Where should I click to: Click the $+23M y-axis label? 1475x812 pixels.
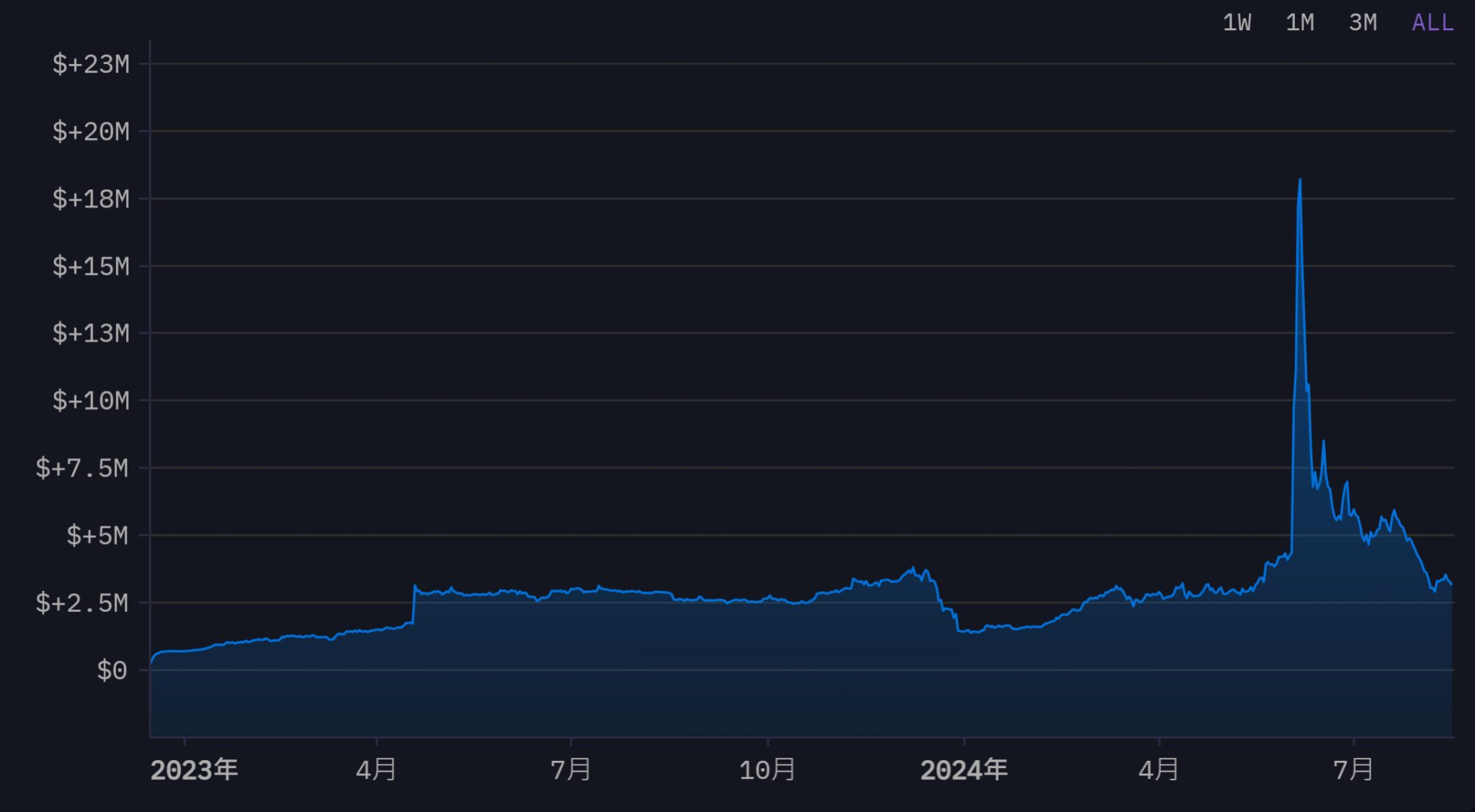[x=91, y=65]
